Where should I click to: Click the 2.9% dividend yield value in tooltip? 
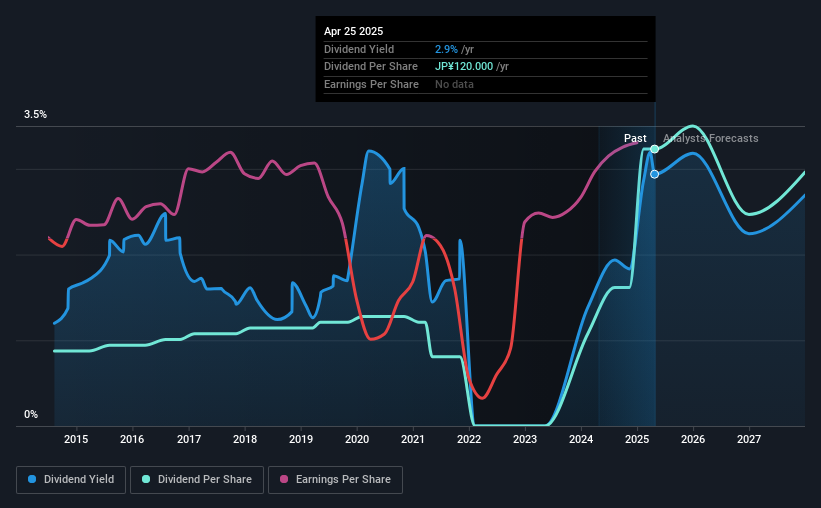tap(446, 49)
